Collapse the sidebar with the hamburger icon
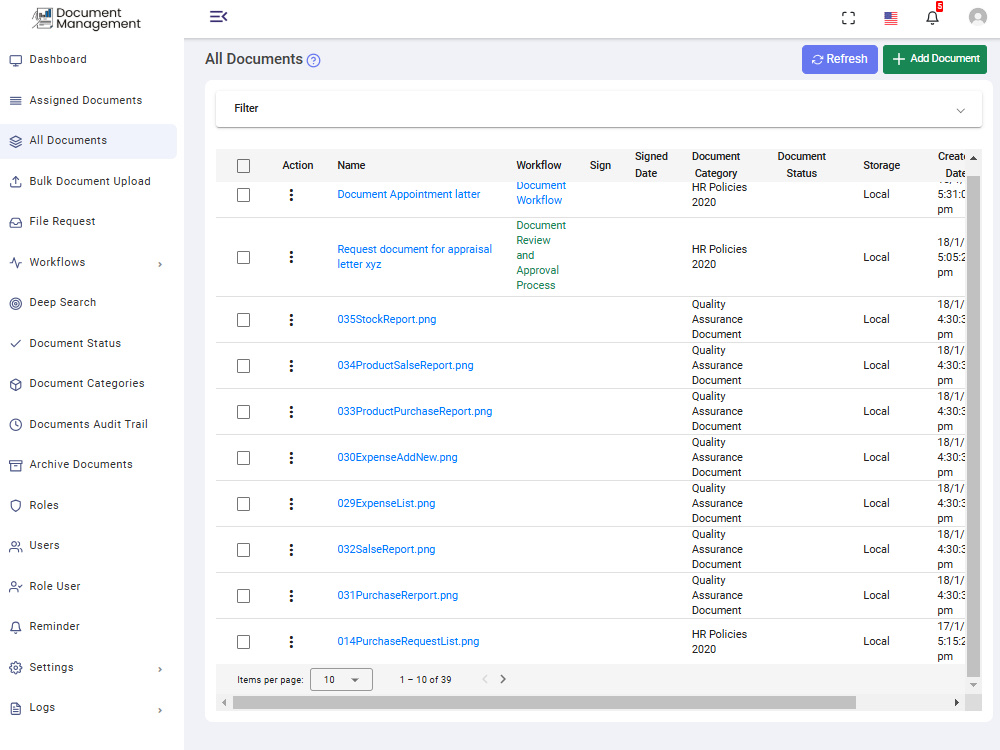1000x750 pixels. click(218, 17)
